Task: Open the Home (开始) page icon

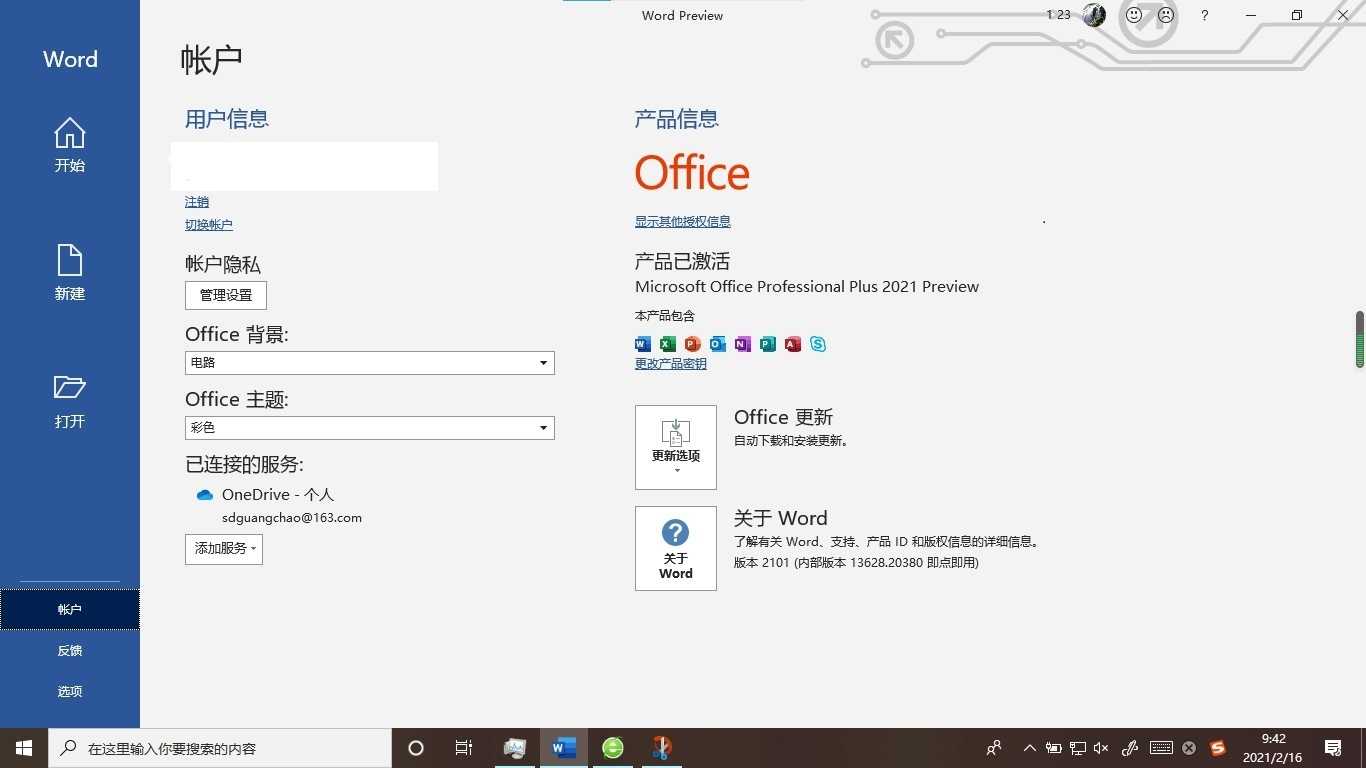Action: 70,133
